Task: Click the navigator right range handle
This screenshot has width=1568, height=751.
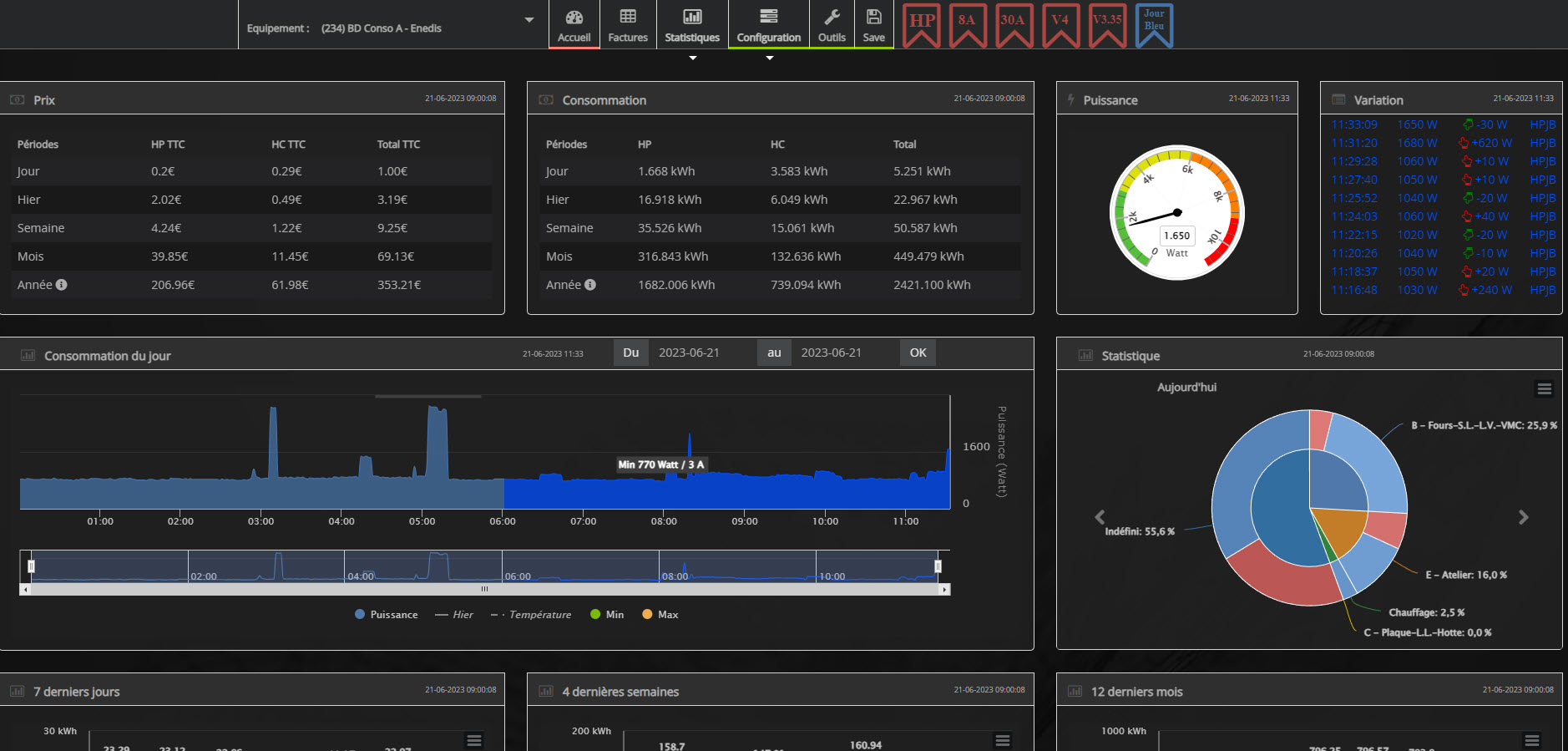Action: (x=938, y=566)
